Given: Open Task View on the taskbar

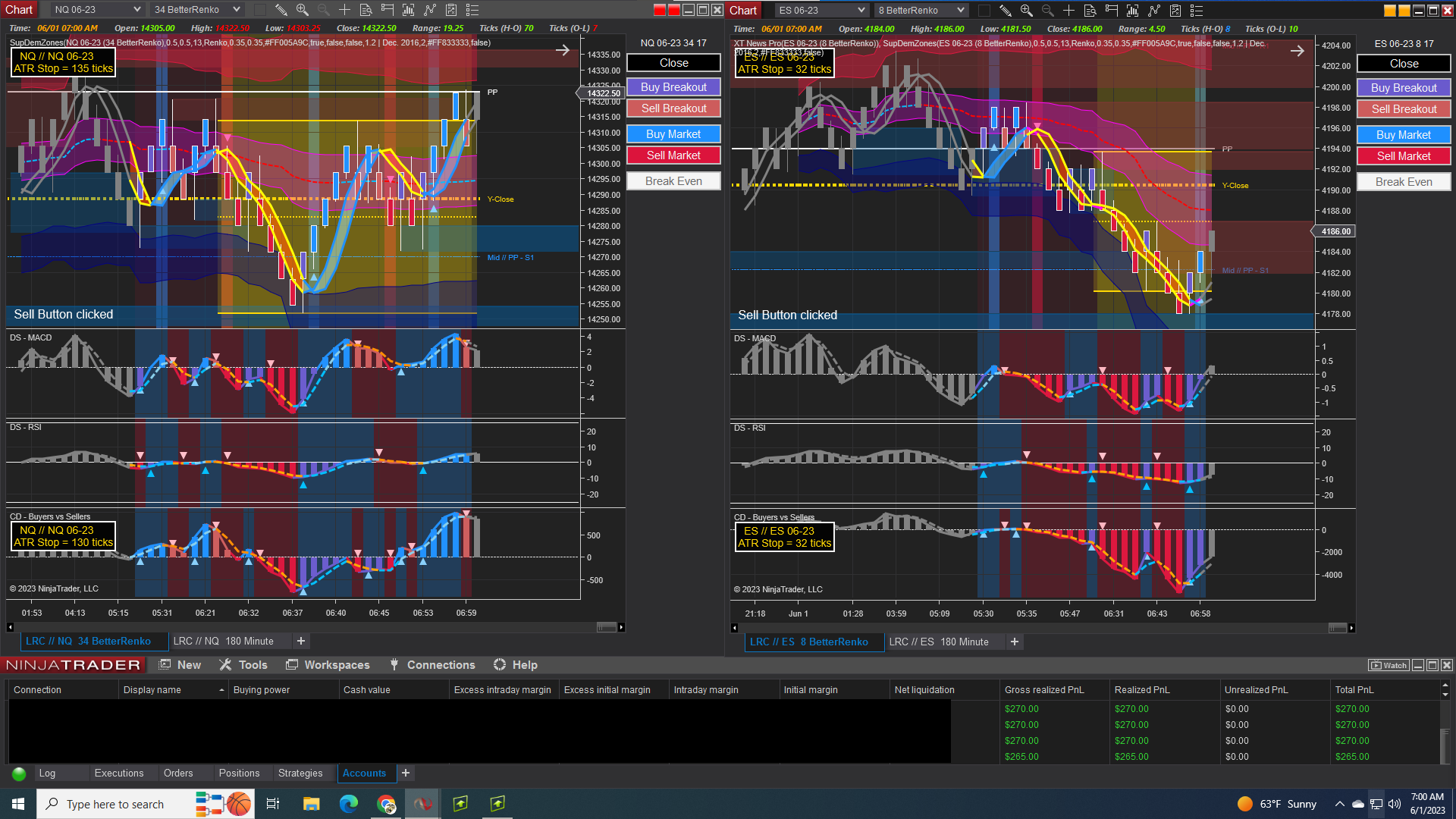Looking at the screenshot, I should point(273,804).
